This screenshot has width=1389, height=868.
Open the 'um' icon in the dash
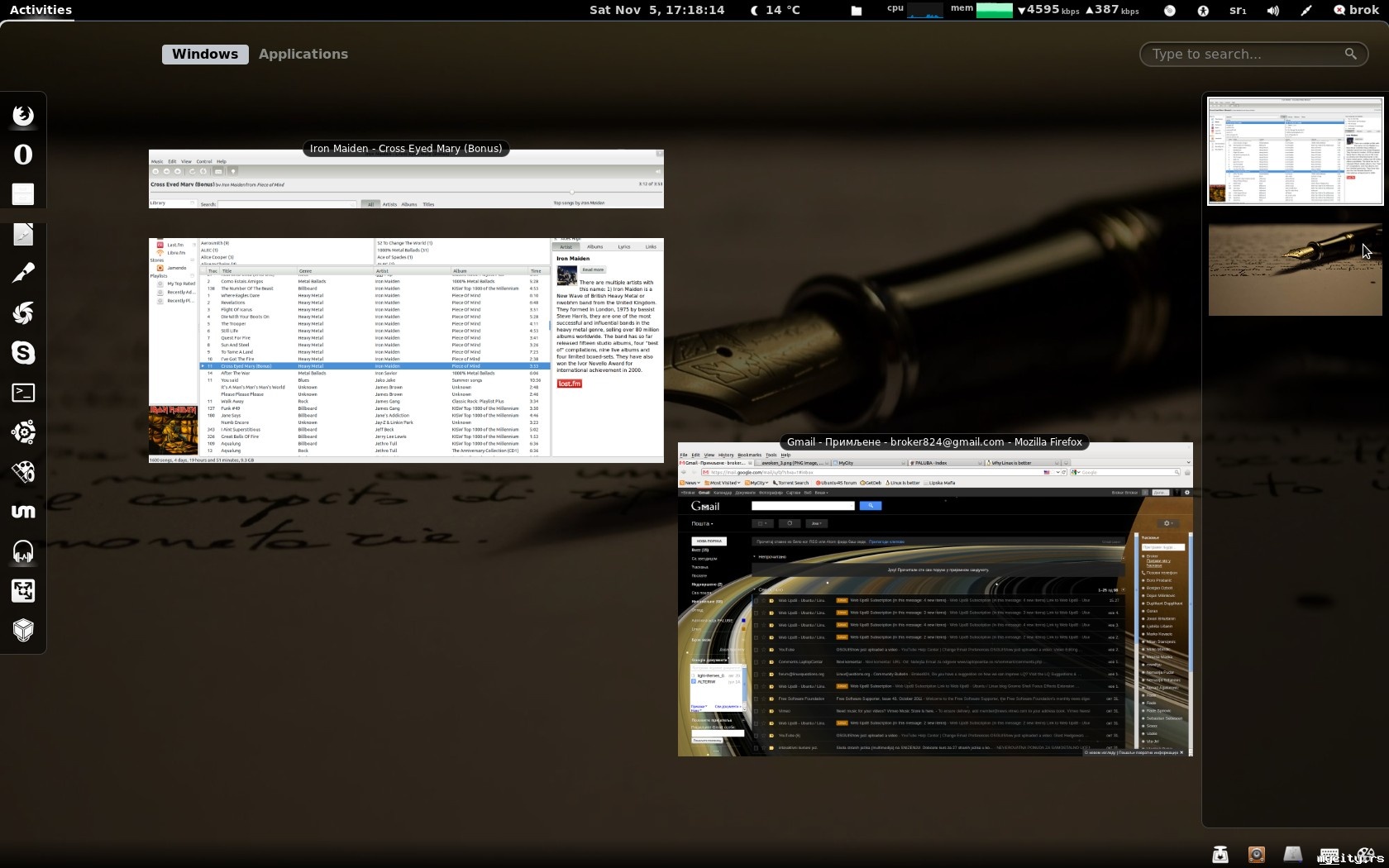(23, 512)
